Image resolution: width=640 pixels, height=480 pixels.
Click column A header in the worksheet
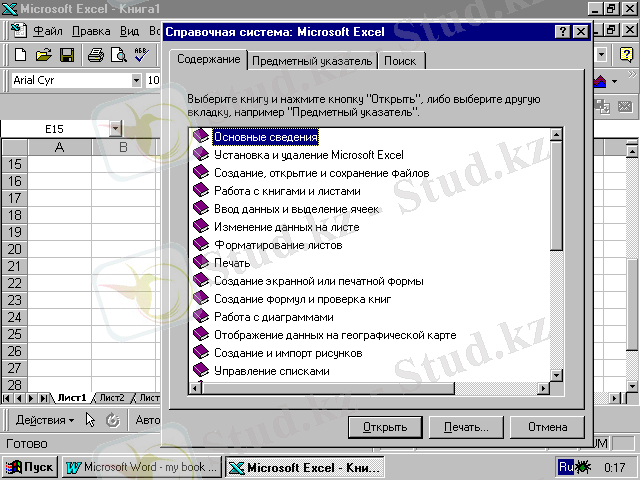pyautogui.click(x=60, y=147)
